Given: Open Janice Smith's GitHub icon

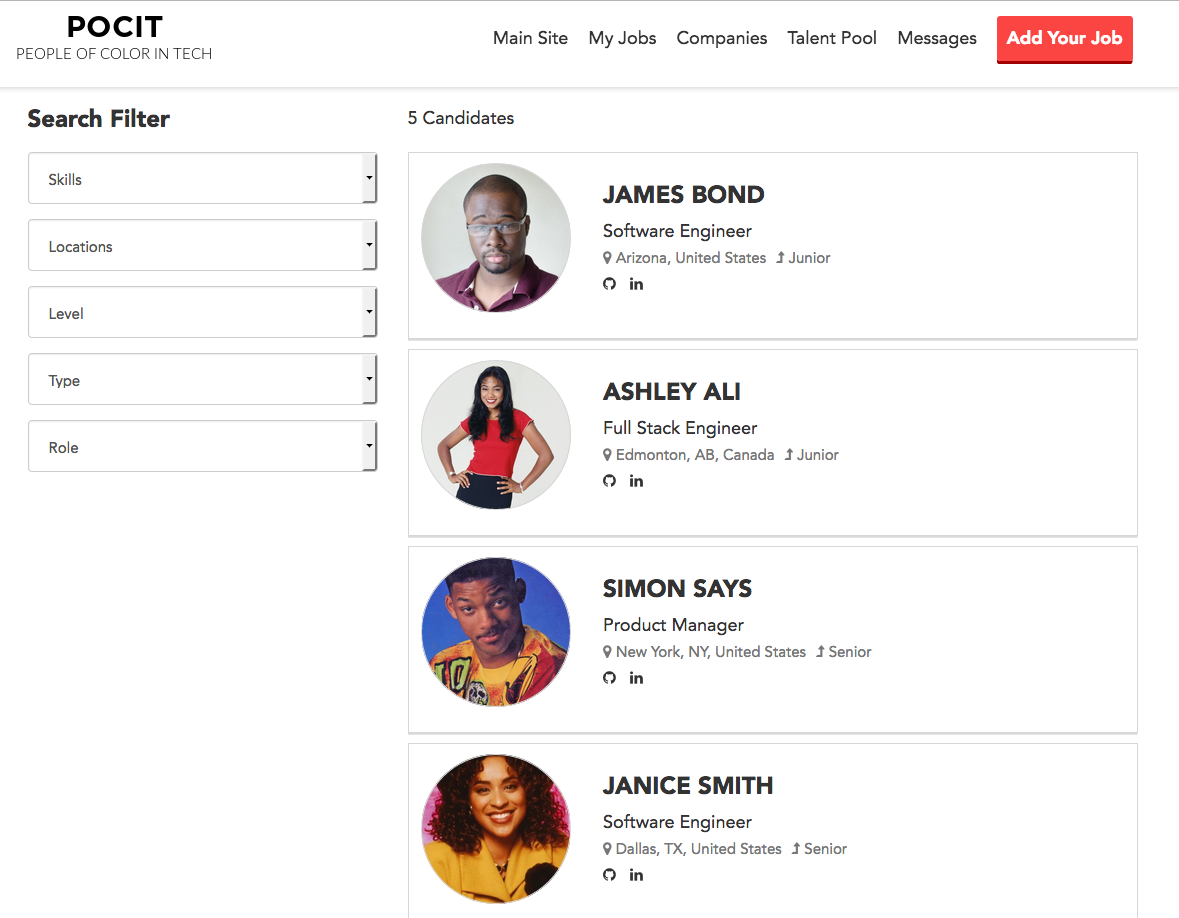Looking at the screenshot, I should [x=609, y=875].
